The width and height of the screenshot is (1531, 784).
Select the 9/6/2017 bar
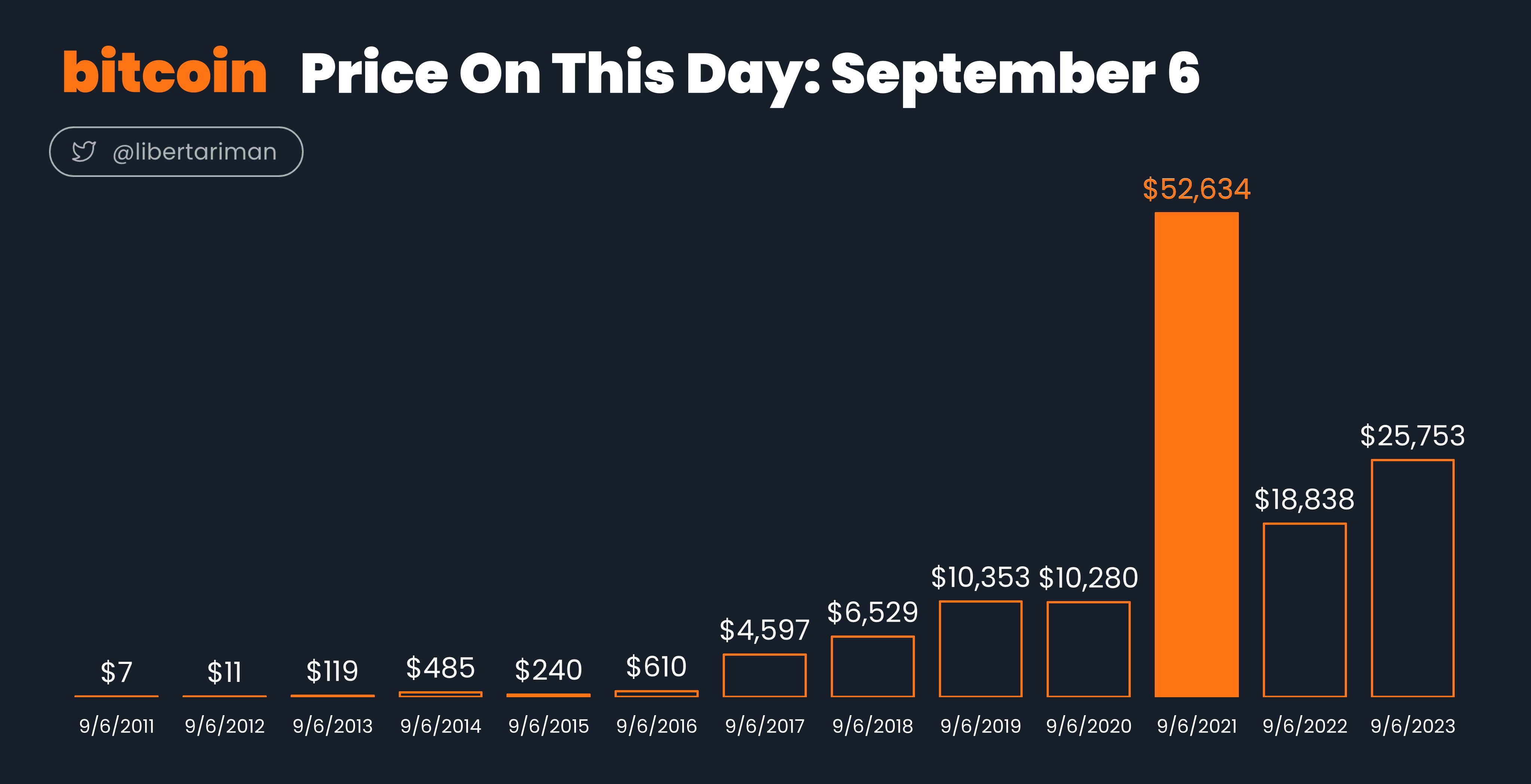[764, 675]
